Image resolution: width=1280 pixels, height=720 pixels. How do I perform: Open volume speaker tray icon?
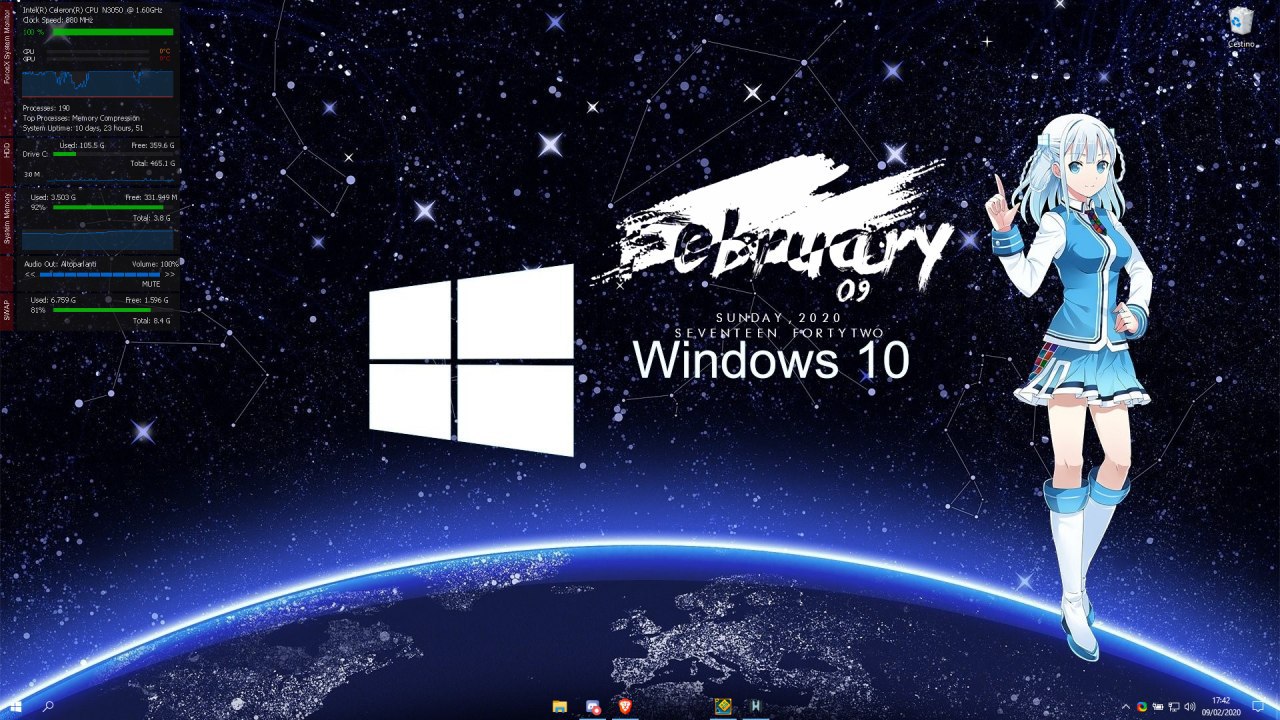1190,707
